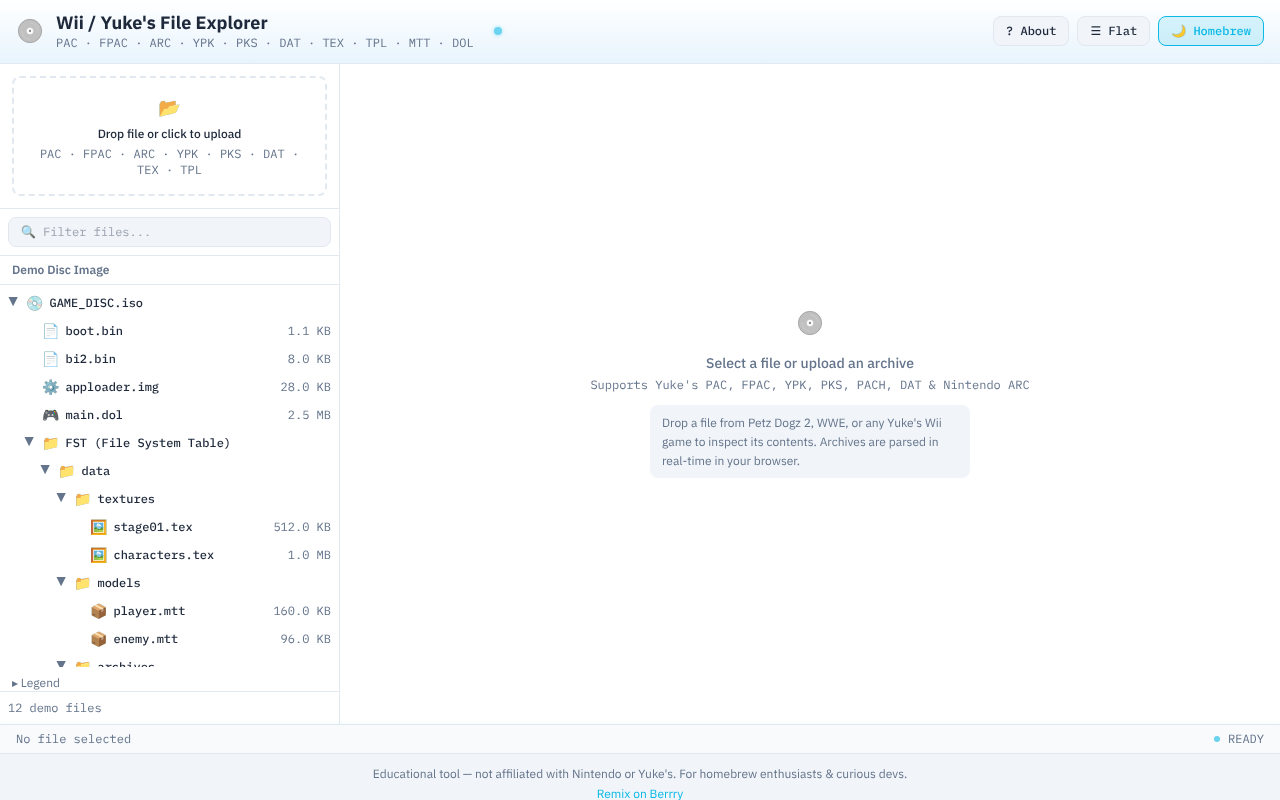Image resolution: width=1280 pixels, height=800 pixels.
Task: Open the About dialog
Action: (x=1030, y=31)
